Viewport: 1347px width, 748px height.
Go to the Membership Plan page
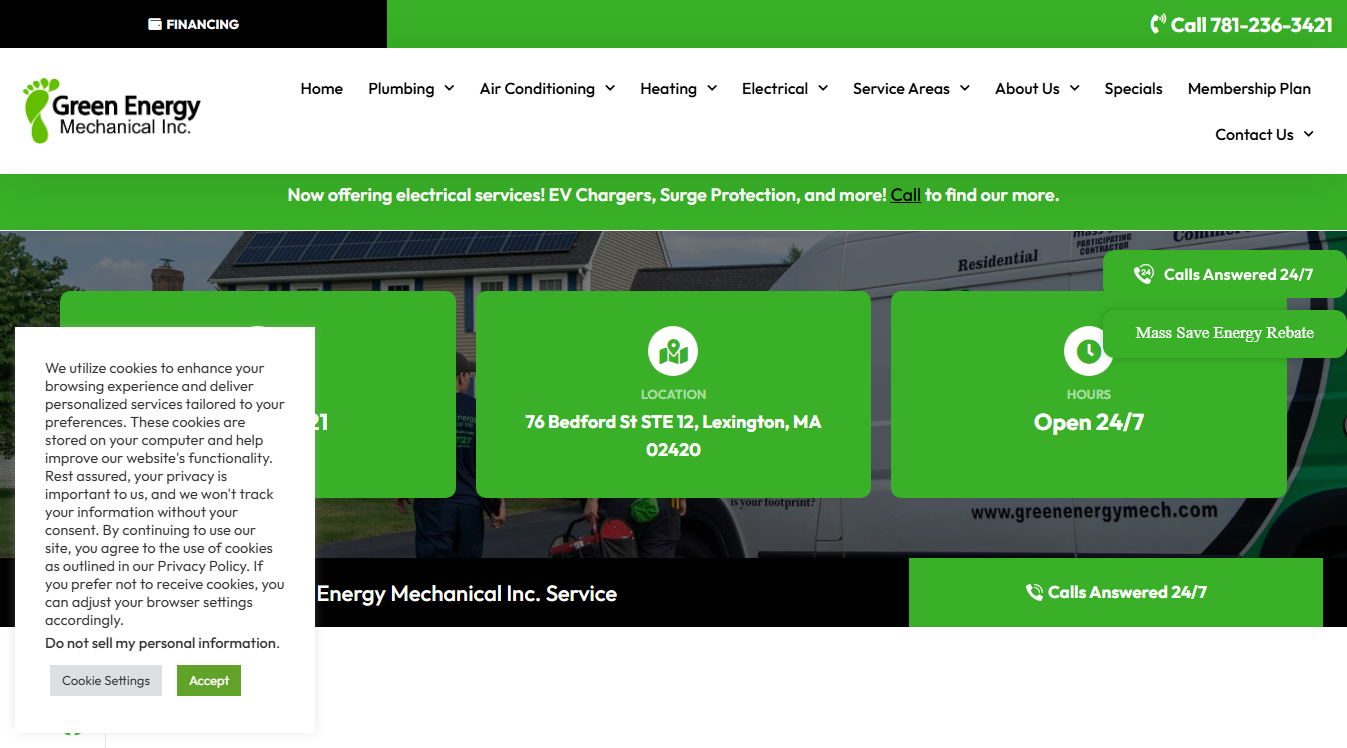(x=1249, y=88)
